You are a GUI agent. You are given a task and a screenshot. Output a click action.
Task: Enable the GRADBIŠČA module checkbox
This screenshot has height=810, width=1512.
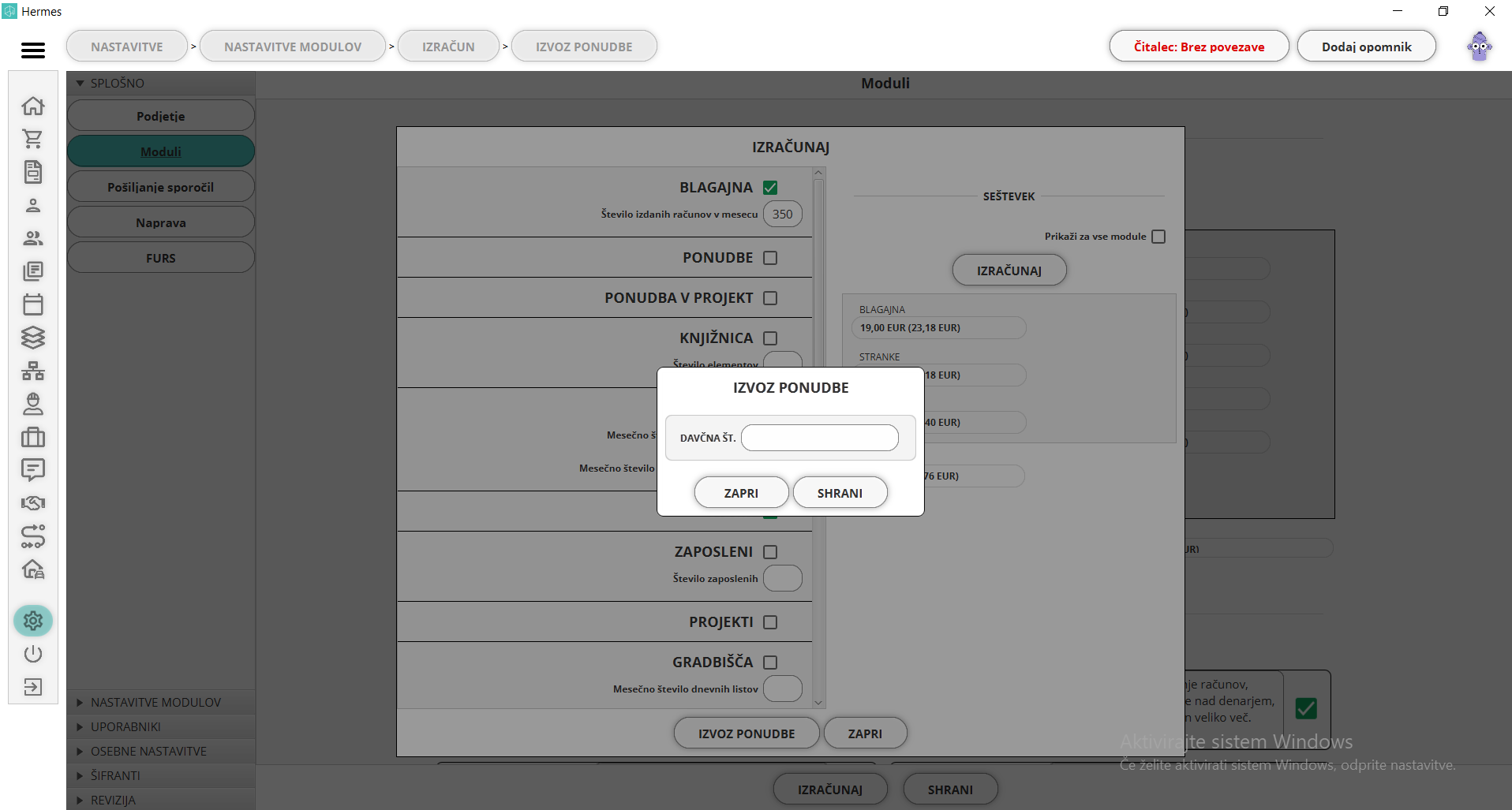pos(770,663)
